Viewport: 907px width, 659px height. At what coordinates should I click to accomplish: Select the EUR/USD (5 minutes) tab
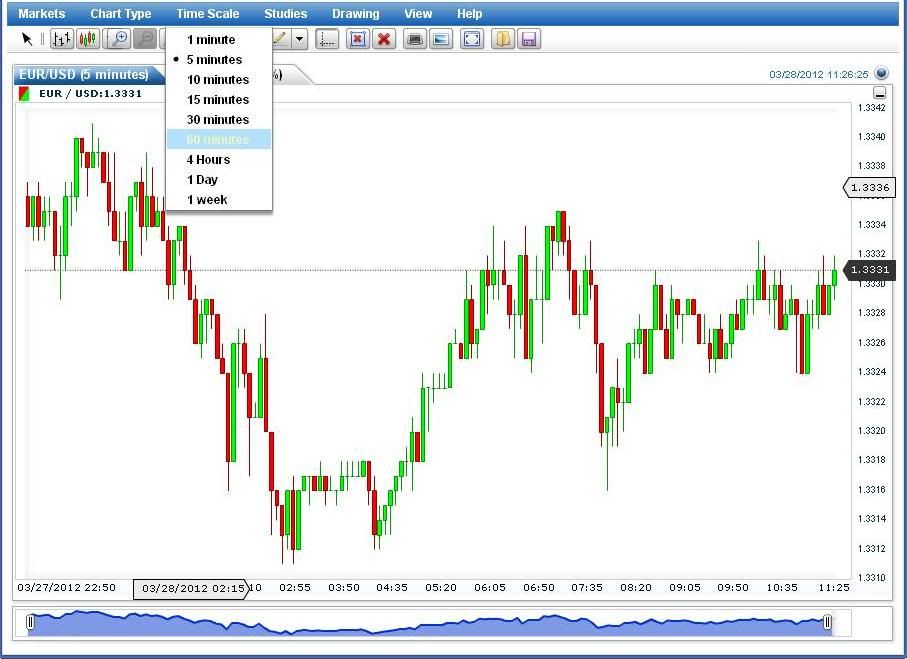(87, 75)
